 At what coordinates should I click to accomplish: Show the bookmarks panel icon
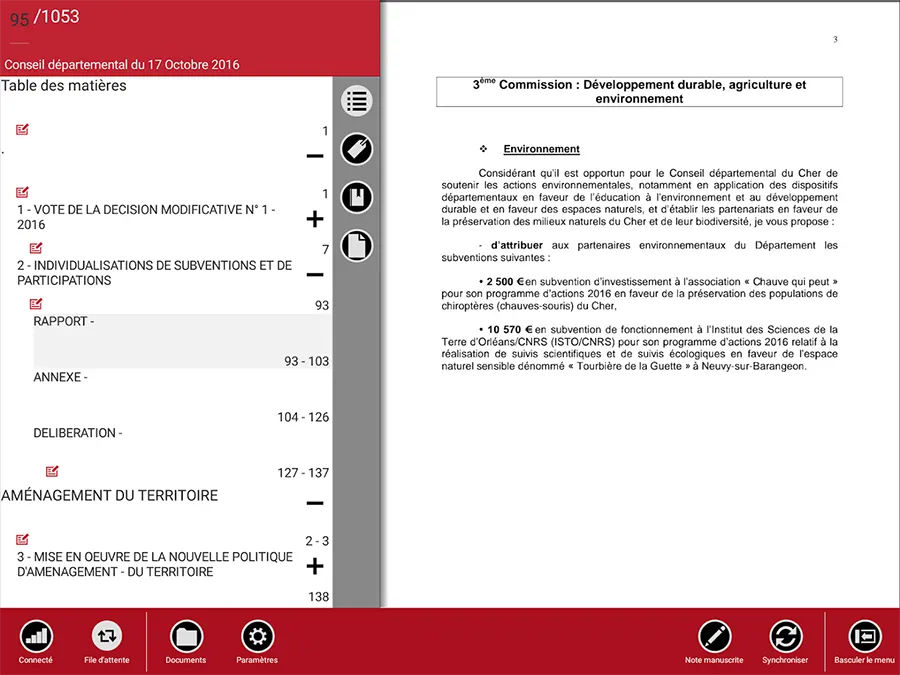356,197
